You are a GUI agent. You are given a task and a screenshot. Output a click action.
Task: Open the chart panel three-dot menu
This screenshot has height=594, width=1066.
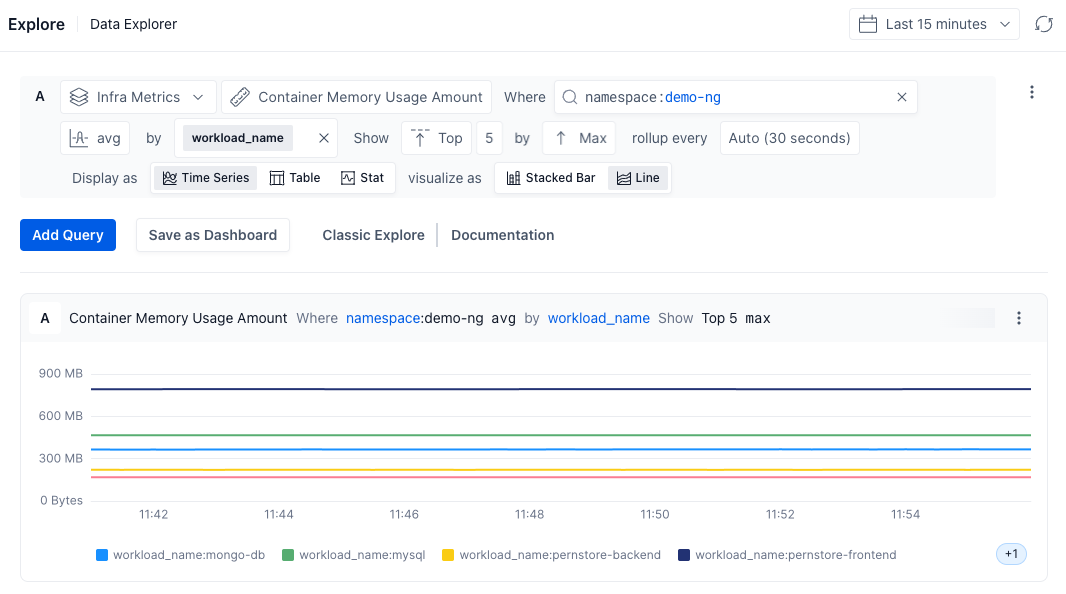point(1019,318)
